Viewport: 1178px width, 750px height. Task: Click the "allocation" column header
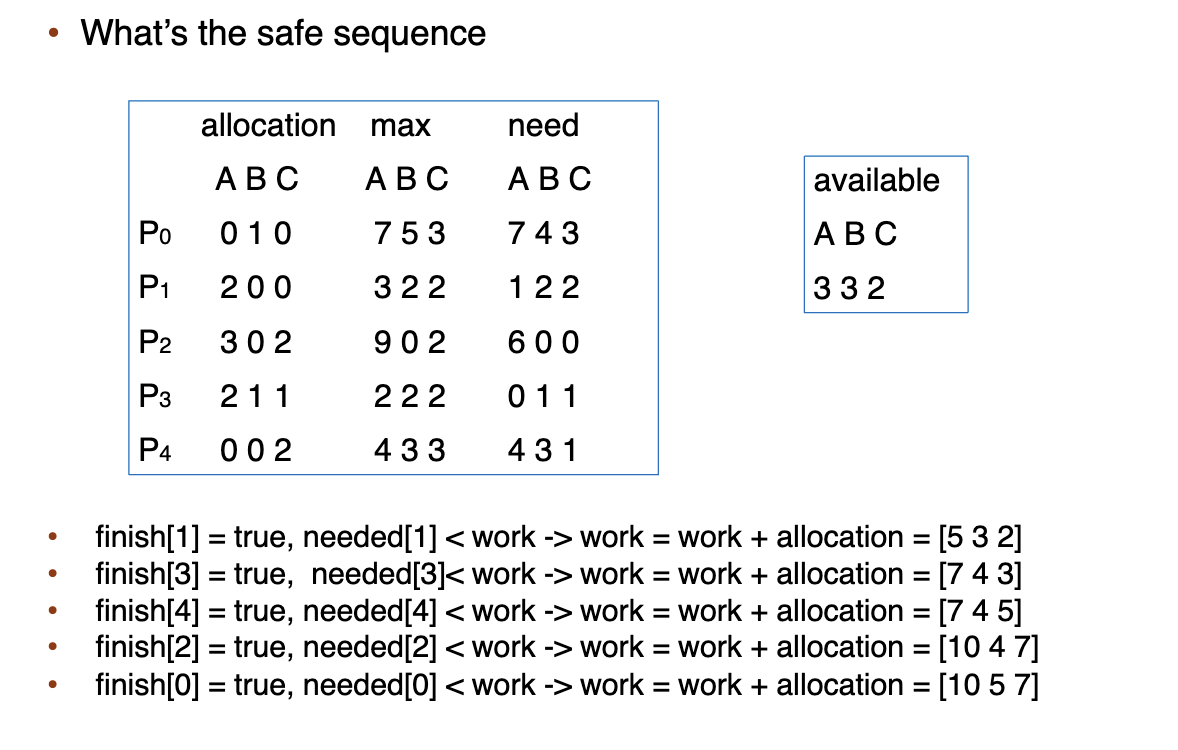[268, 126]
